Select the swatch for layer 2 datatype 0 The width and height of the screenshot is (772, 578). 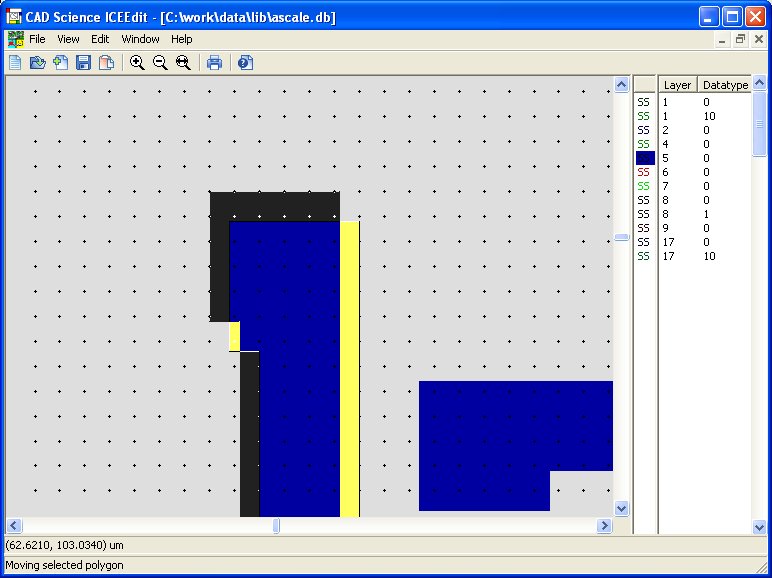pyautogui.click(x=644, y=130)
